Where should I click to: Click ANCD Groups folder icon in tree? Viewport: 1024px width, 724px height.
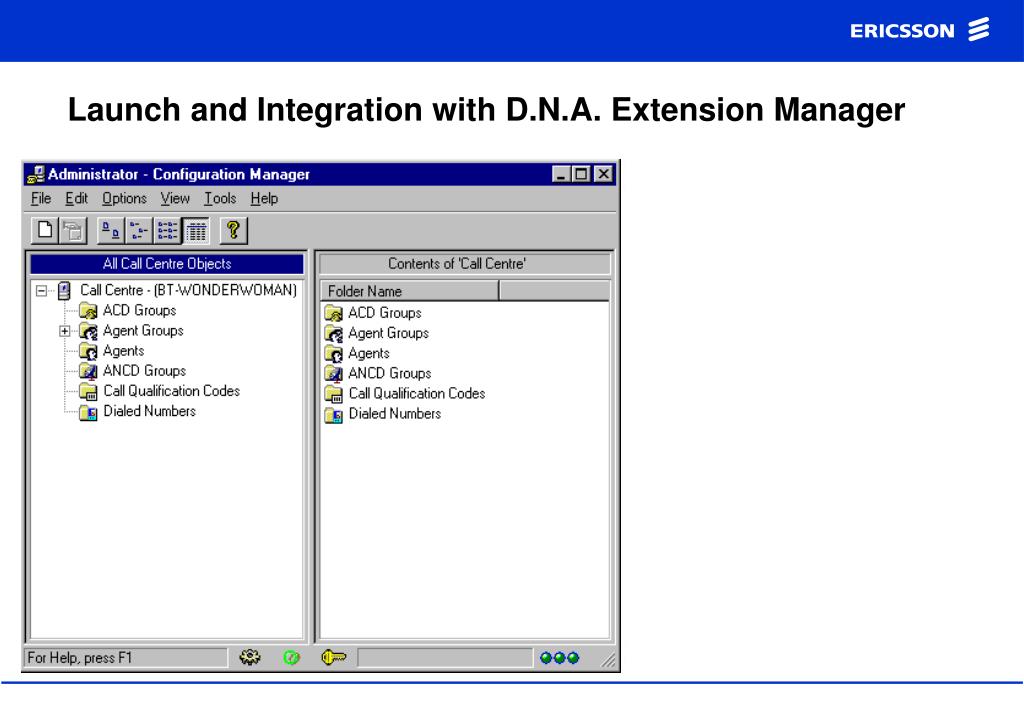(x=88, y=371)
